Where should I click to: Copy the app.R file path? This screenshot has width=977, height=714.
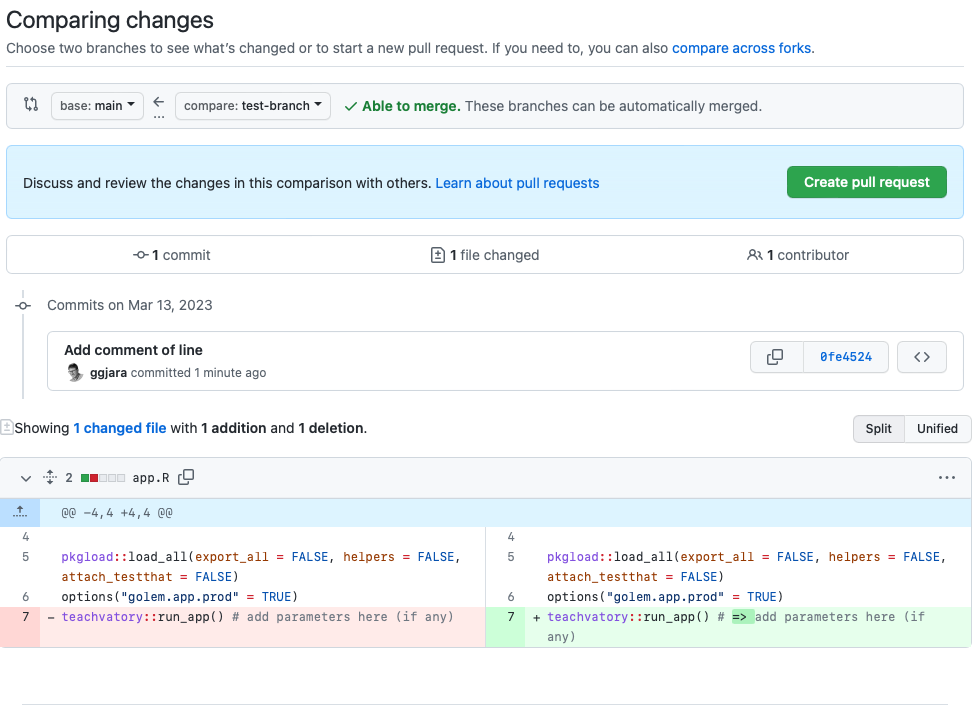186,478
